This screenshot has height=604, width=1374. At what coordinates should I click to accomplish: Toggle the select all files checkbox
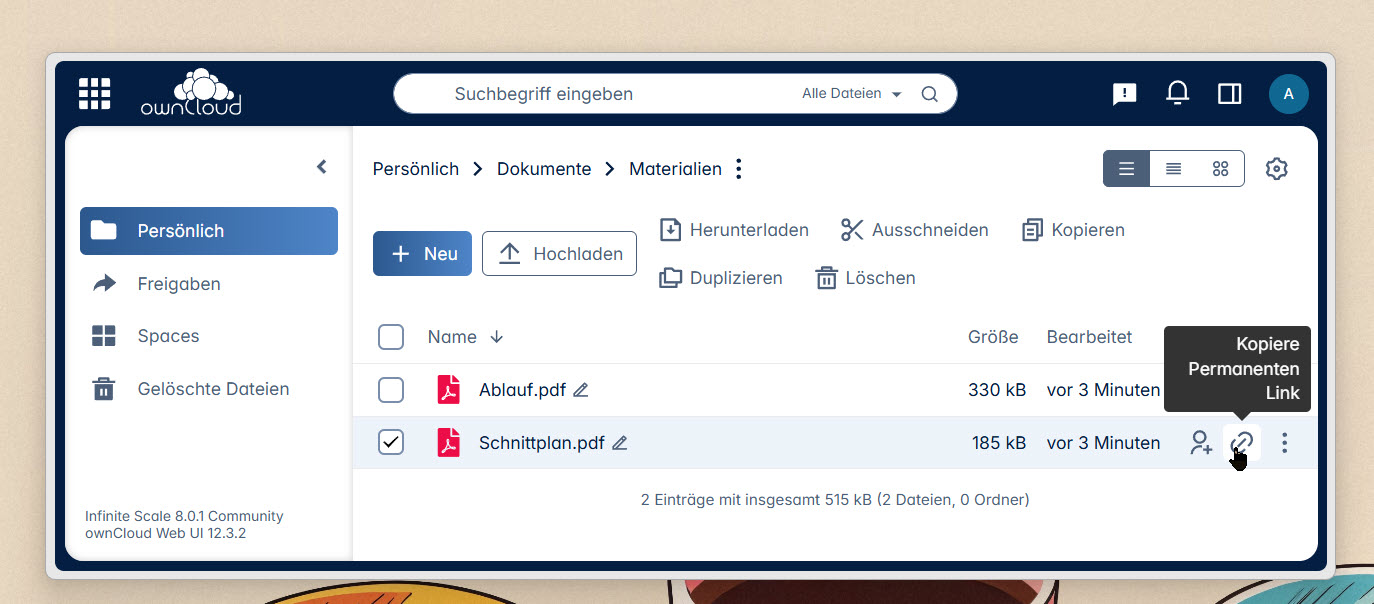tap(391, 337)
